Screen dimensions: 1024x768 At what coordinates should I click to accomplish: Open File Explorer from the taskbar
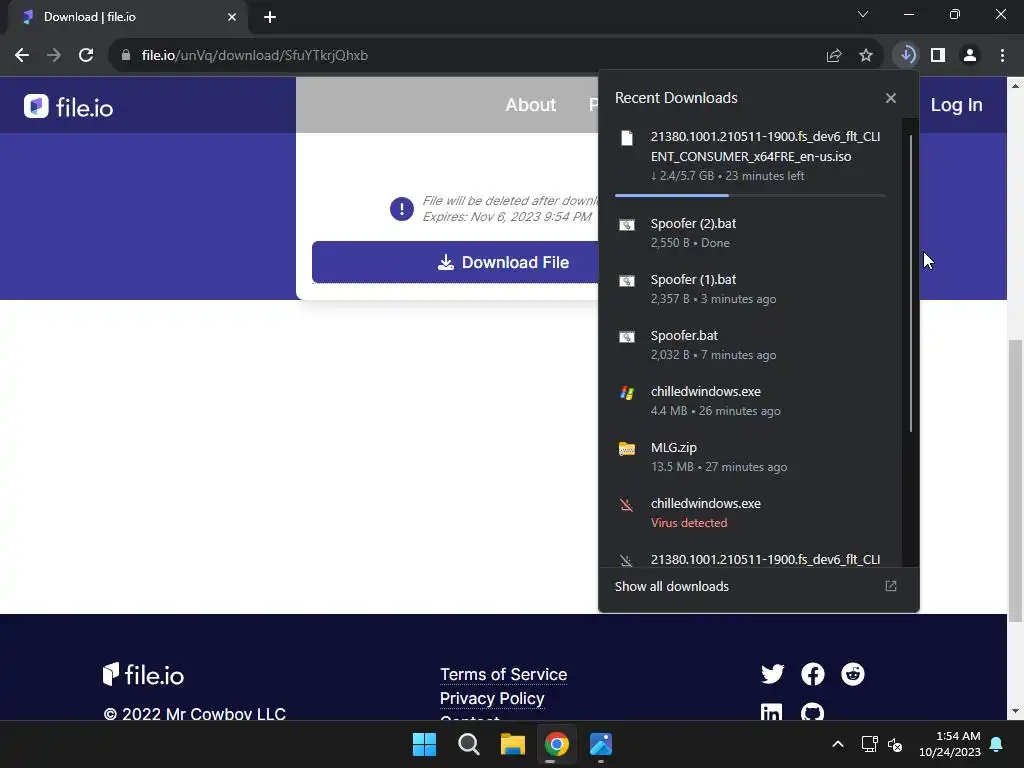pos(513,744)
